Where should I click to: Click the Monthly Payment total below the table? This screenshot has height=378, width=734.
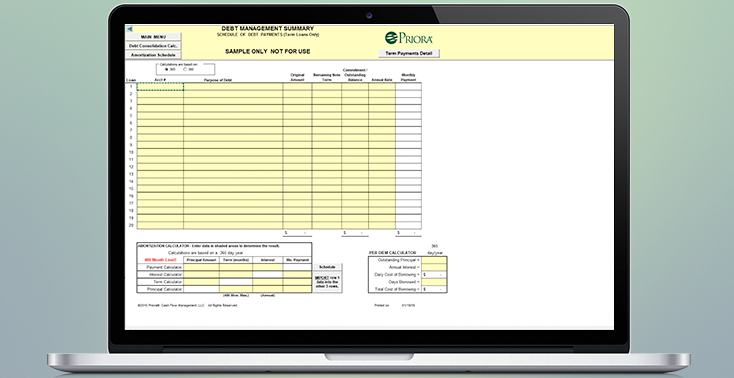pyautogui.click(x=408, y=233)
